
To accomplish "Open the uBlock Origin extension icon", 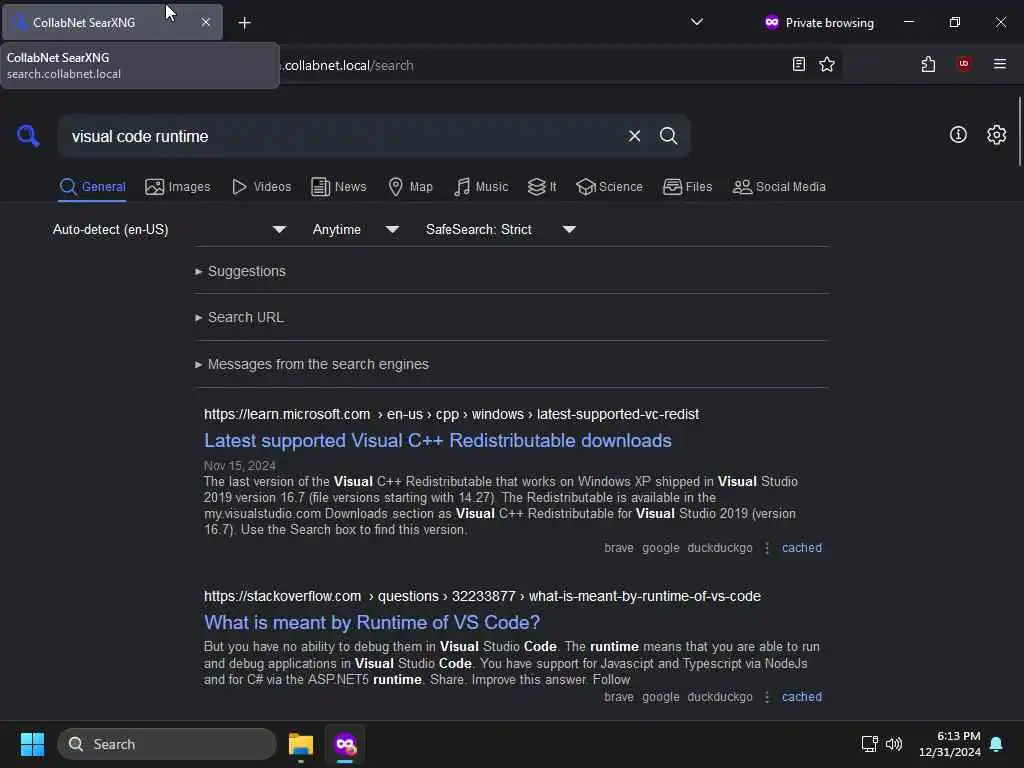I will click(x=963, y=64).
